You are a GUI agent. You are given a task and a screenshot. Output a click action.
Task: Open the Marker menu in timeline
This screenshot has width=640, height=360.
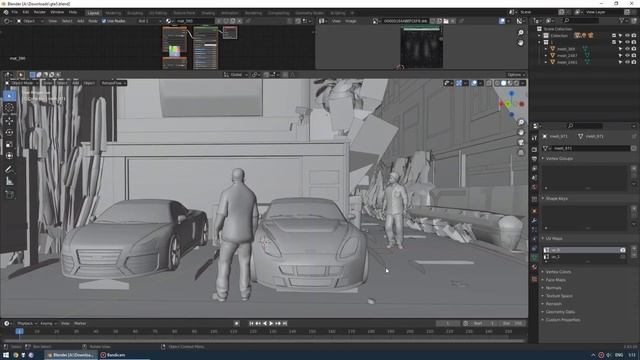click(80, 323)
